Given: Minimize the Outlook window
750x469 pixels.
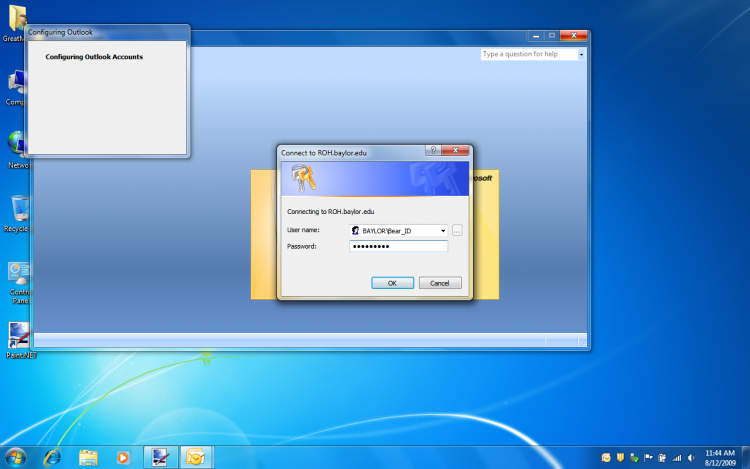Looking at the screenshot, I should [536, 36].
